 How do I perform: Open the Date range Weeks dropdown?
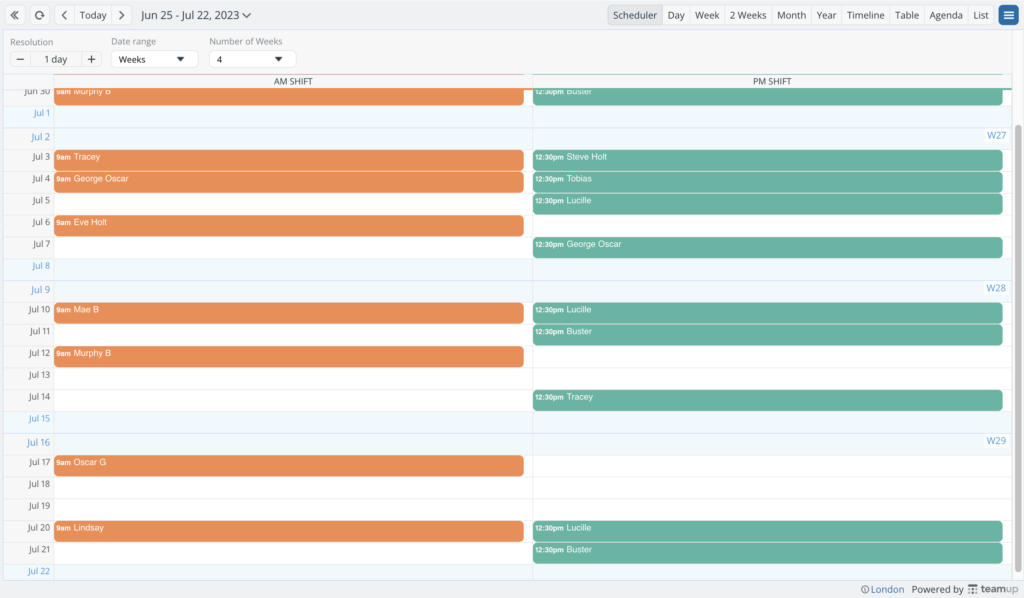coord(150,59)
